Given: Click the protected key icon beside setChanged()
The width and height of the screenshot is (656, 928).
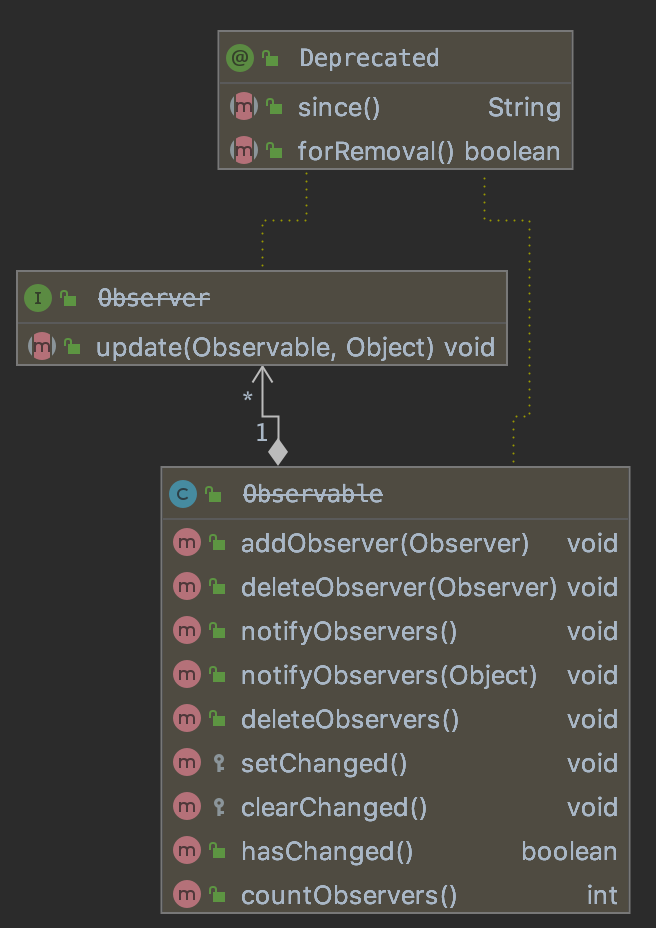Looking at the screenshot, I should (x=218, y=764).
